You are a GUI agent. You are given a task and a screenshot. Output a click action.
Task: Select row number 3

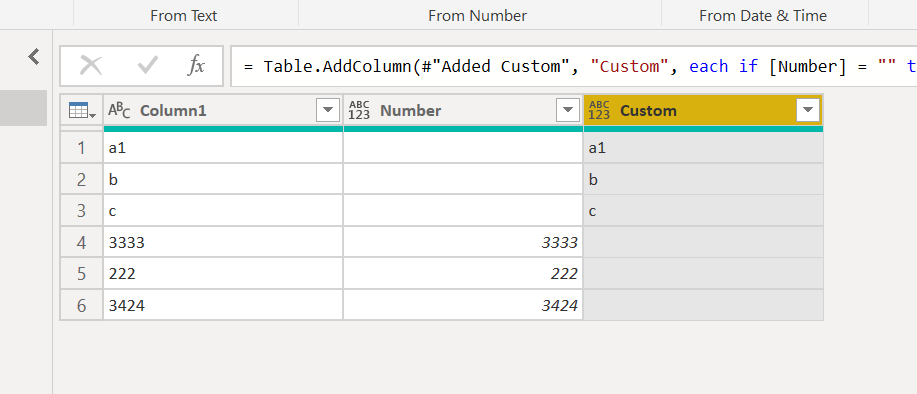[81, 210]
